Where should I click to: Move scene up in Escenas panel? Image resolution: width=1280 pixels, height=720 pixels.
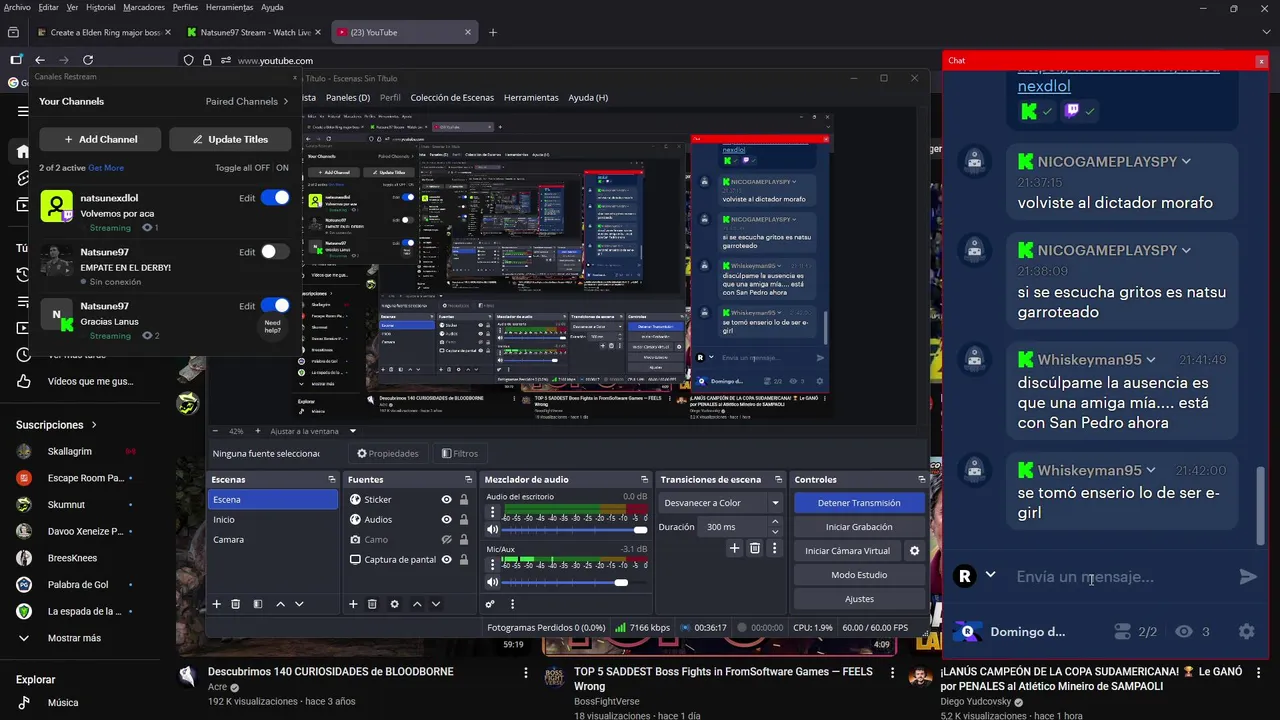point(280,604)
